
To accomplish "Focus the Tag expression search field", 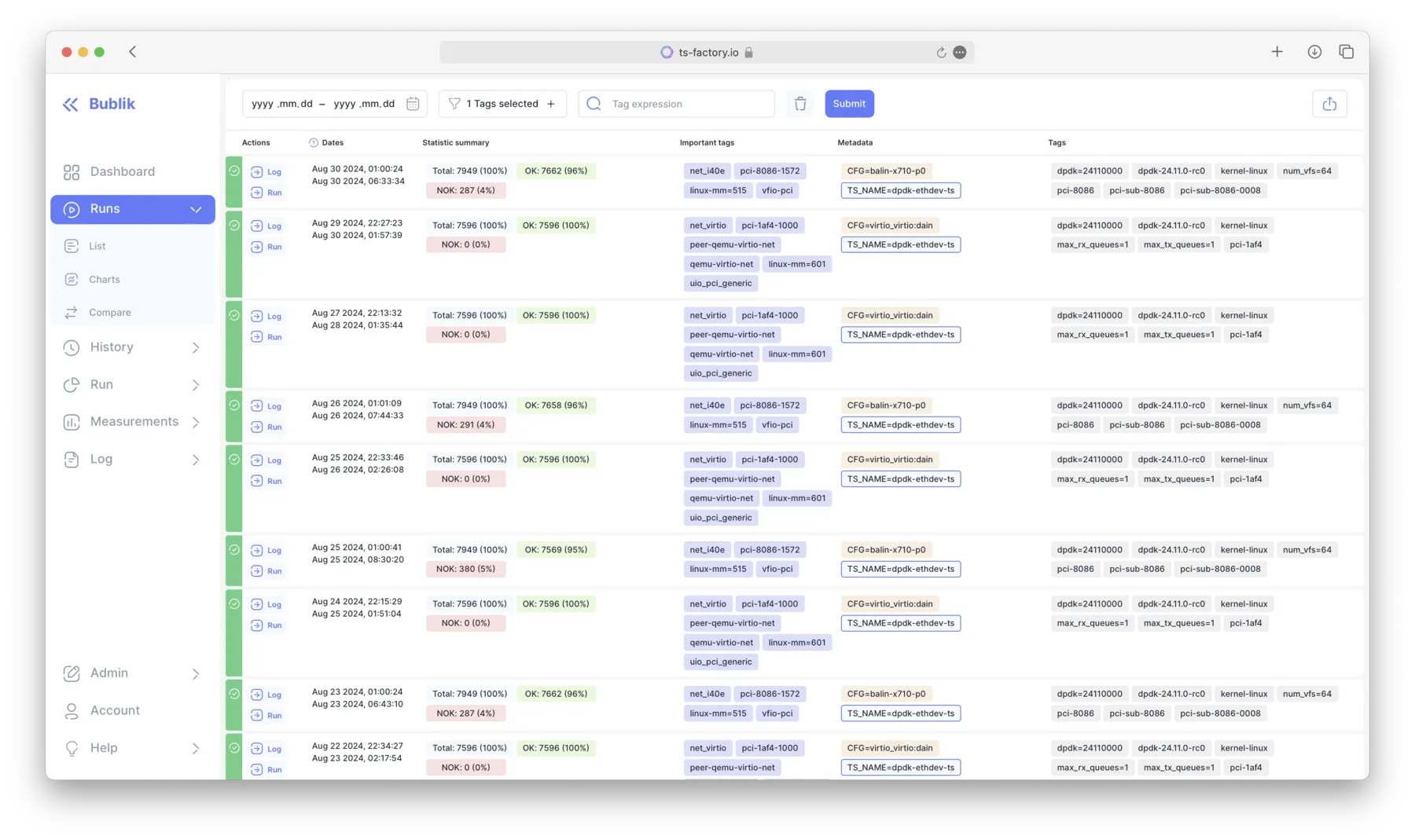I will click(x=676, y=104).
